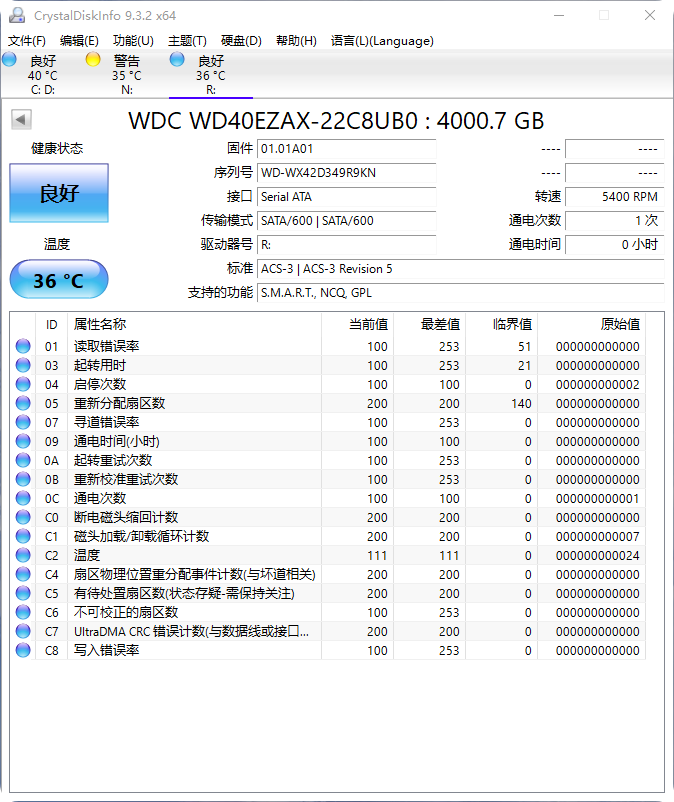Click the 当前值 column header
Screen dimensions: 674x802
(357, 324)
